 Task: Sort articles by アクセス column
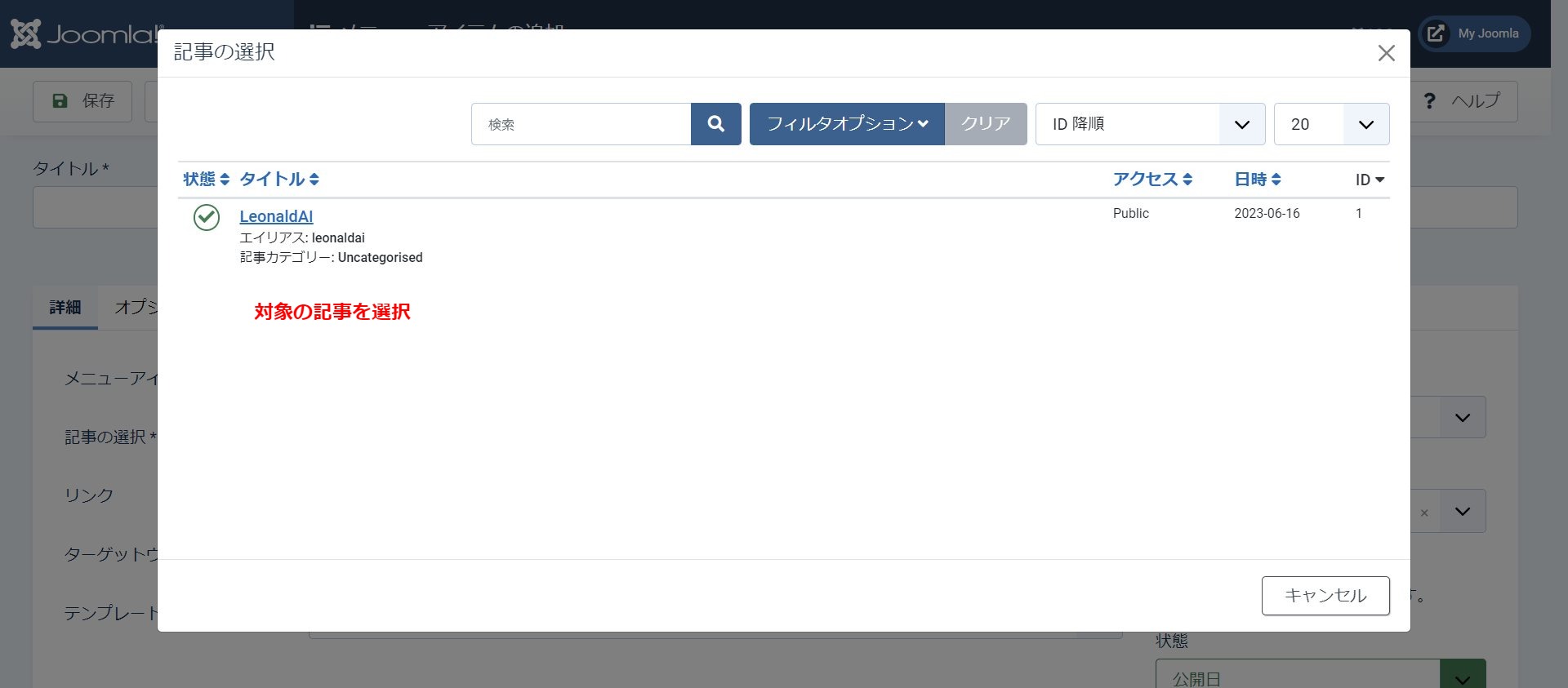(1151, 180)
